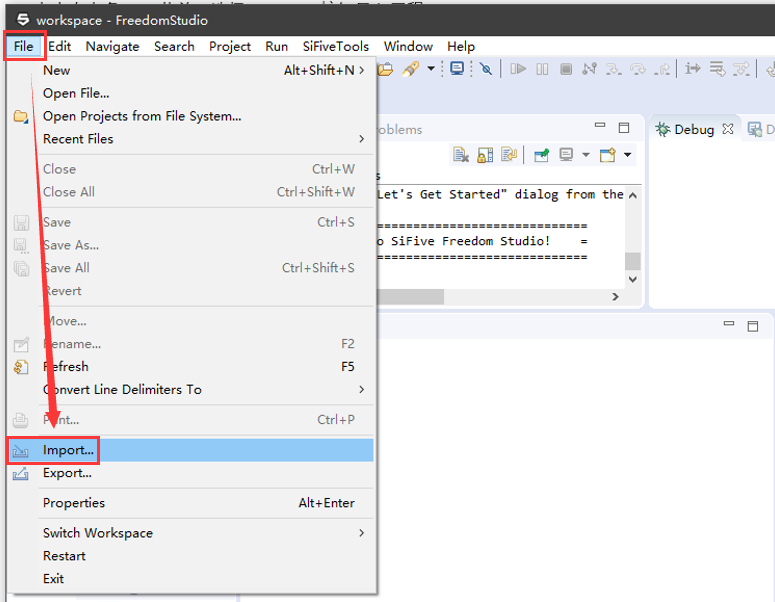Select Export... in the File menu
The height and width of the screenshot is (602, 775).
tap(190, 473)
